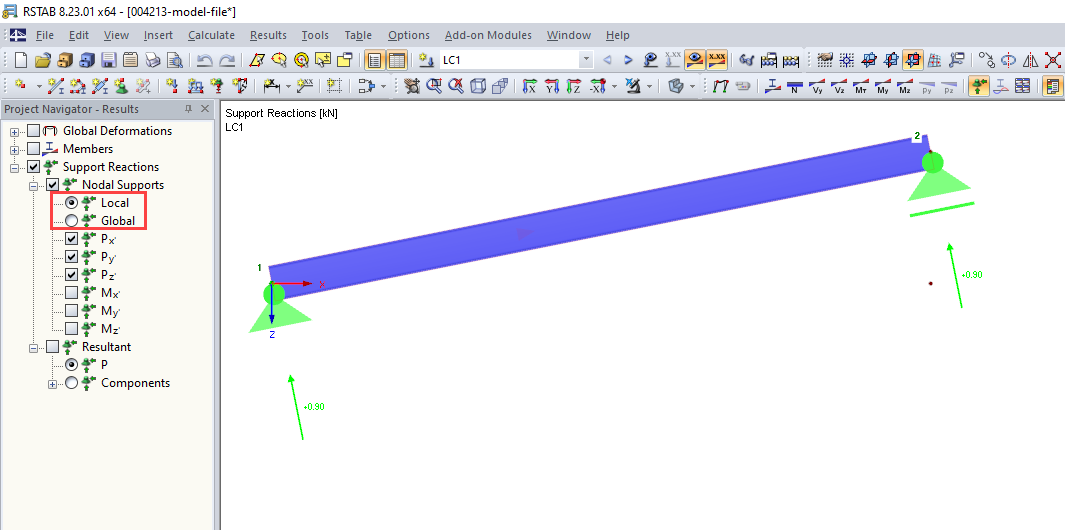The height and width of the screenshot is (530, 1065).
Task: Collapse the Support Reactions tree node
Action: coord(14,167)
